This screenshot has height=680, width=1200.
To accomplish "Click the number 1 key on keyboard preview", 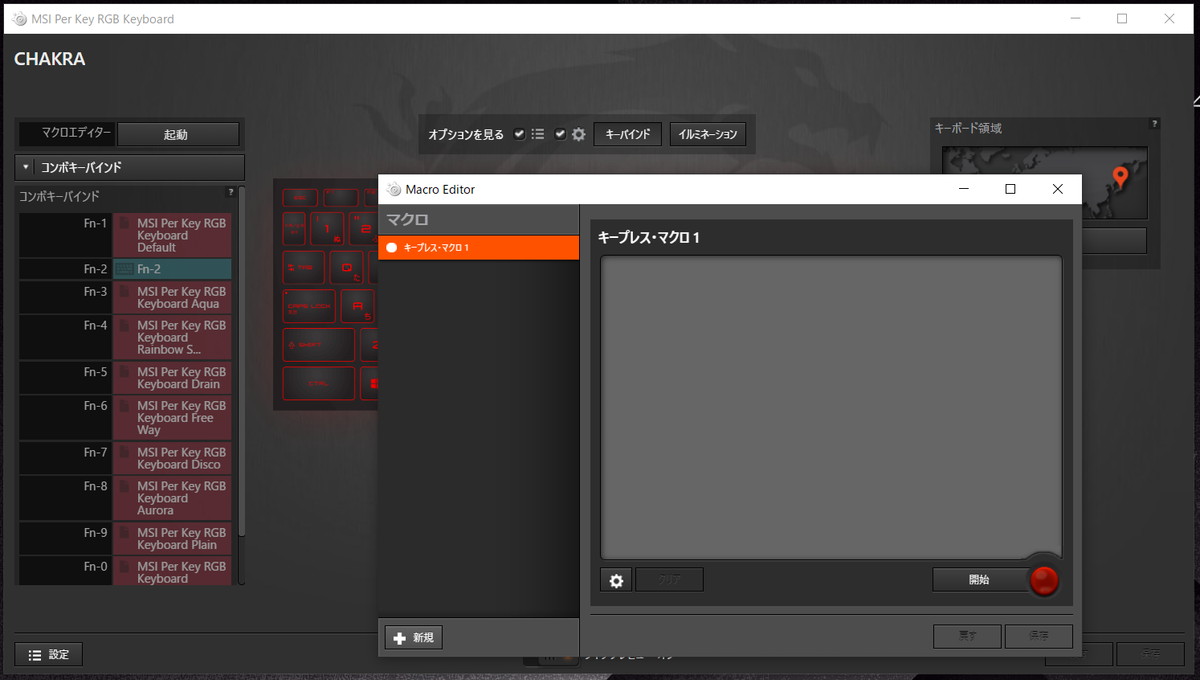I will pos(326,229).
